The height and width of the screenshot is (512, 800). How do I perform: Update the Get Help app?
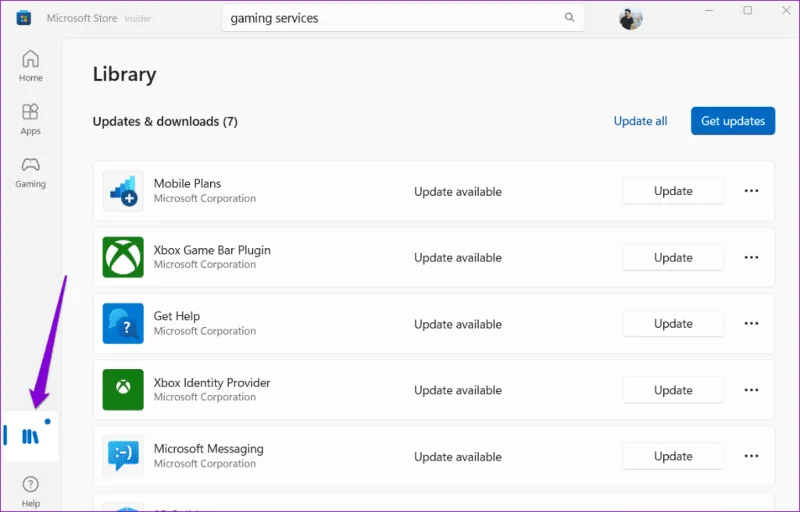[x=673, y=323]
